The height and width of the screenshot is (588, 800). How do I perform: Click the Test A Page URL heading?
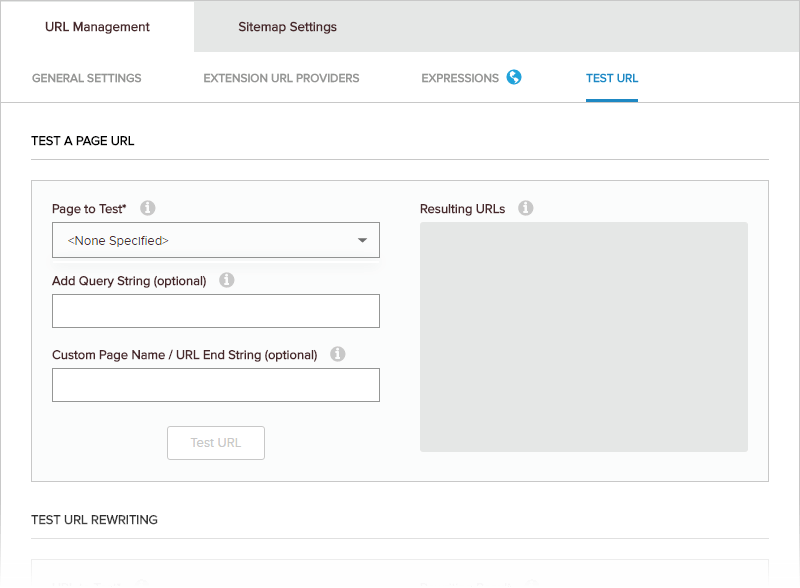coord(83,141)
